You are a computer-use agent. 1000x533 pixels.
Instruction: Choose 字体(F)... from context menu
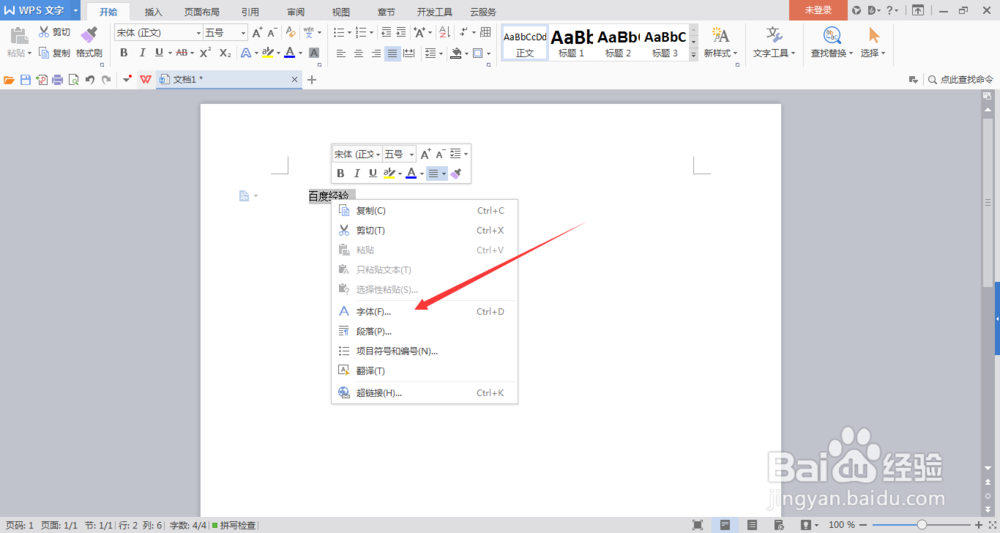[x=425, y=312]
